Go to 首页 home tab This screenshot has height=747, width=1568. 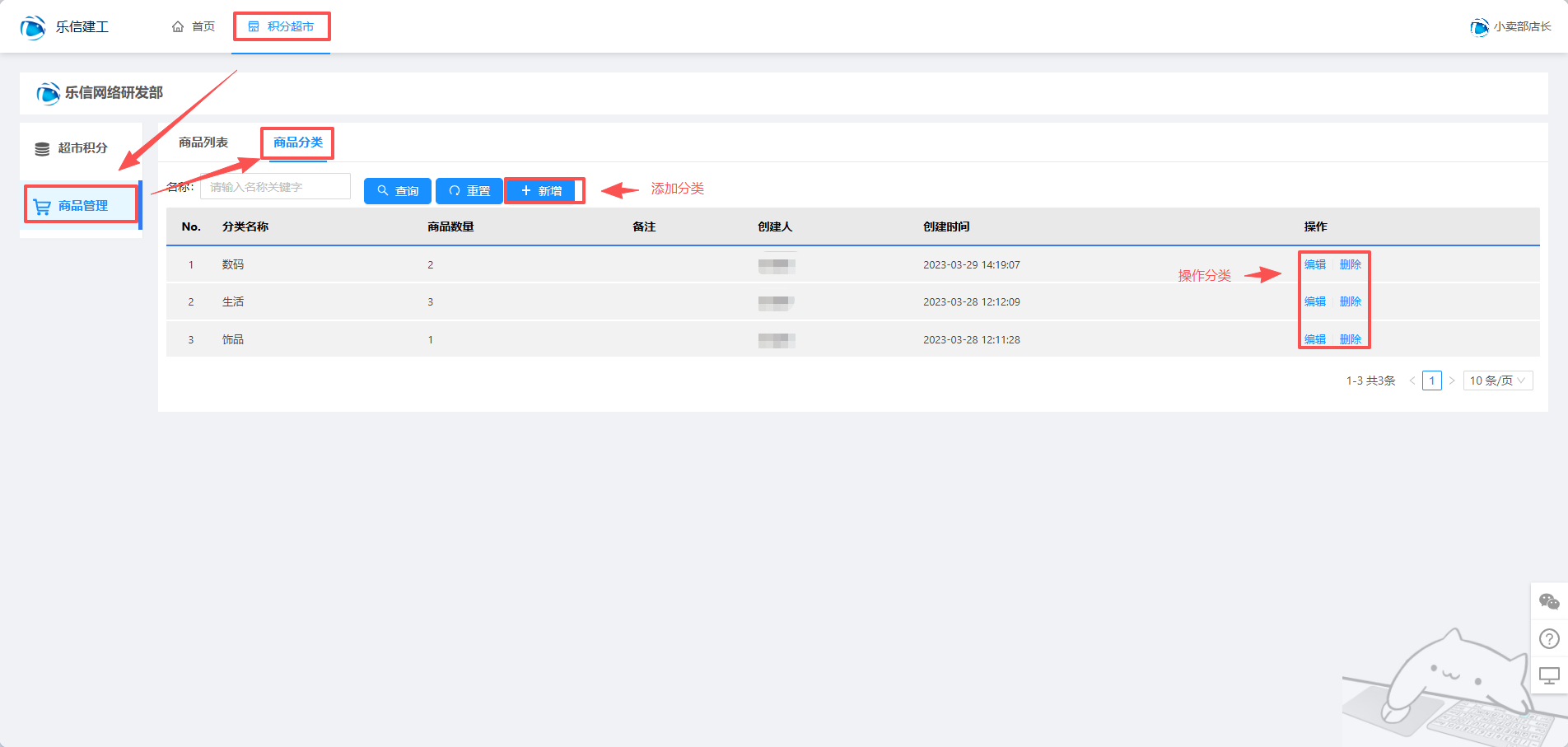point(194,27)
